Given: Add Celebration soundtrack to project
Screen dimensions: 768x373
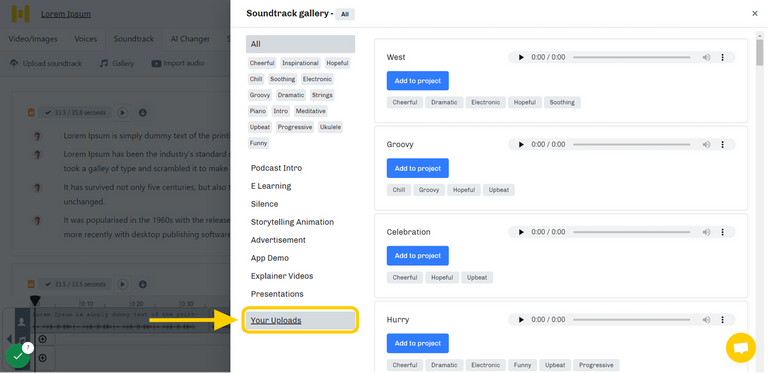Looking at the screenshot, I should (x=417, y=256).
